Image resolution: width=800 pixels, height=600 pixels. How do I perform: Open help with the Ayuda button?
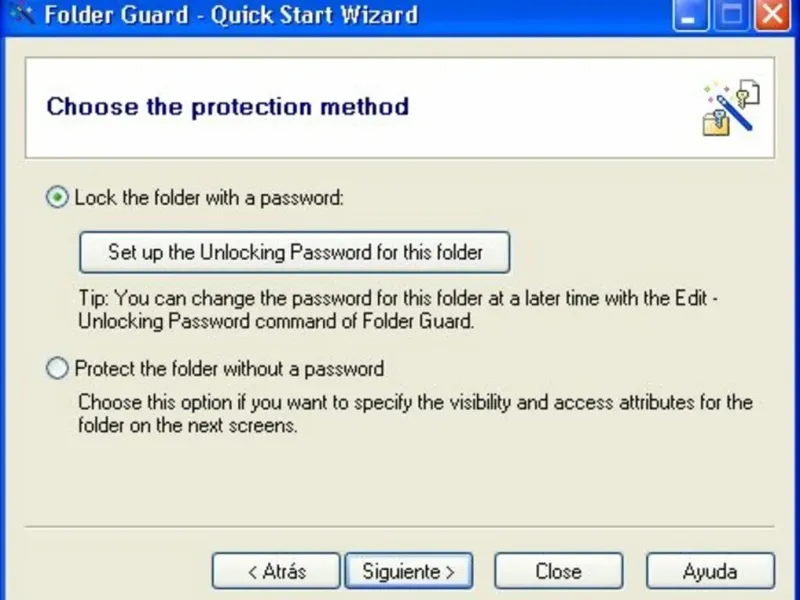pyautogui.click(x=710, y=571)
